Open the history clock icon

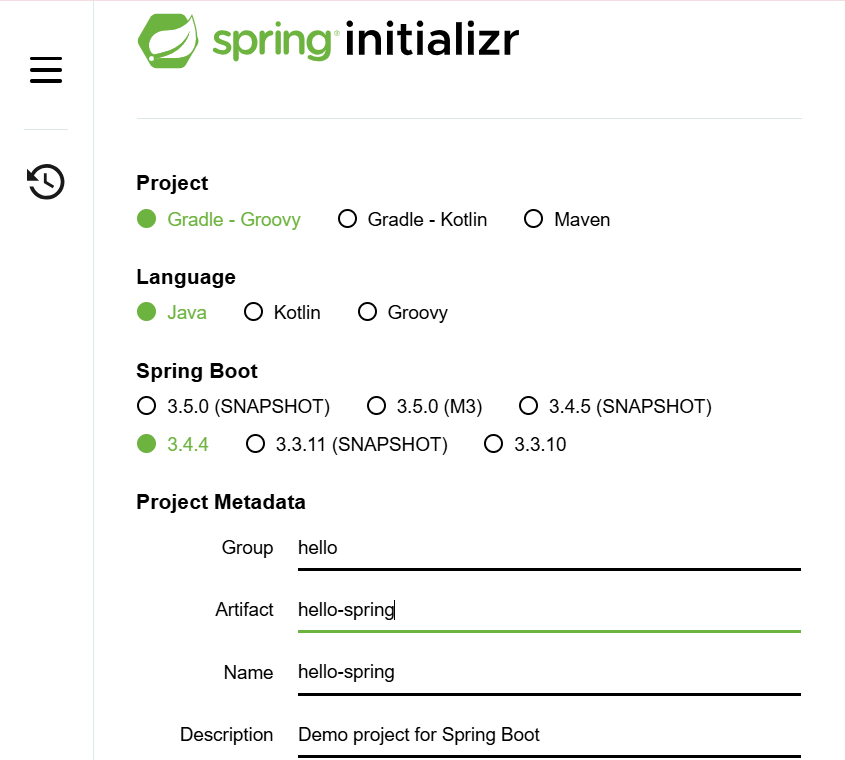point(46,182)
